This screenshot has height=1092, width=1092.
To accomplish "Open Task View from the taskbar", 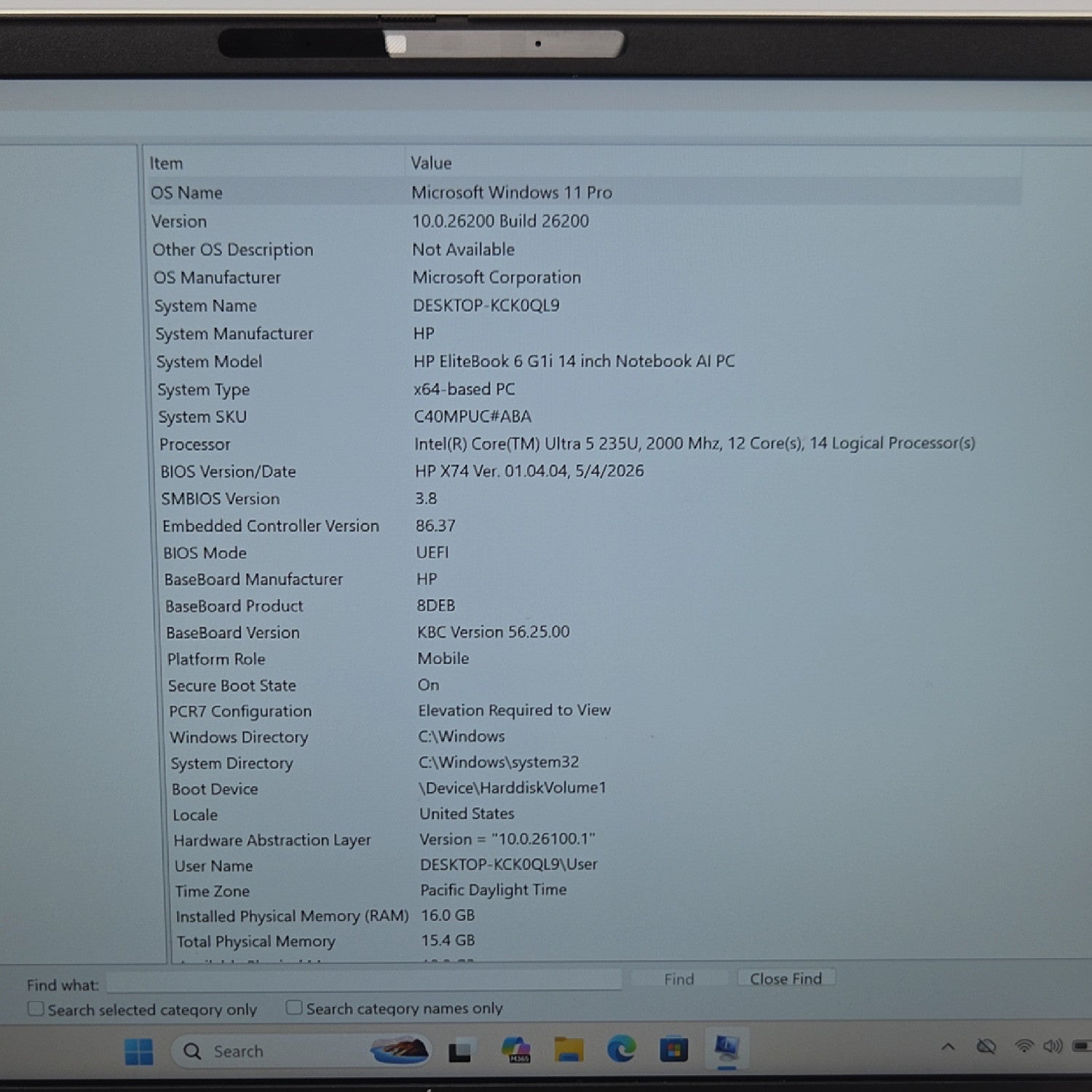I will [459, 1051].
